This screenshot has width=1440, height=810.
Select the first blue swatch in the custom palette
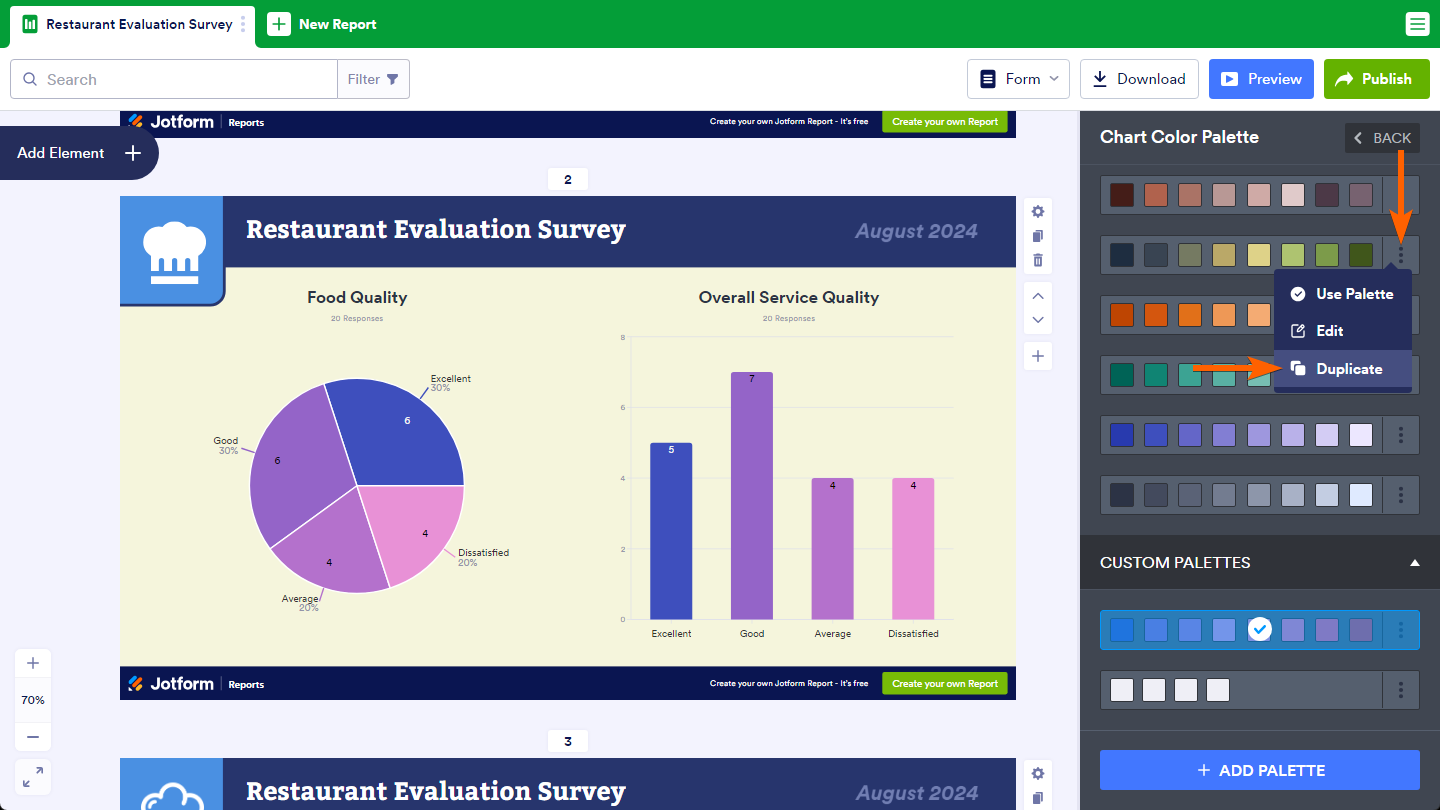coord(1122,630)
